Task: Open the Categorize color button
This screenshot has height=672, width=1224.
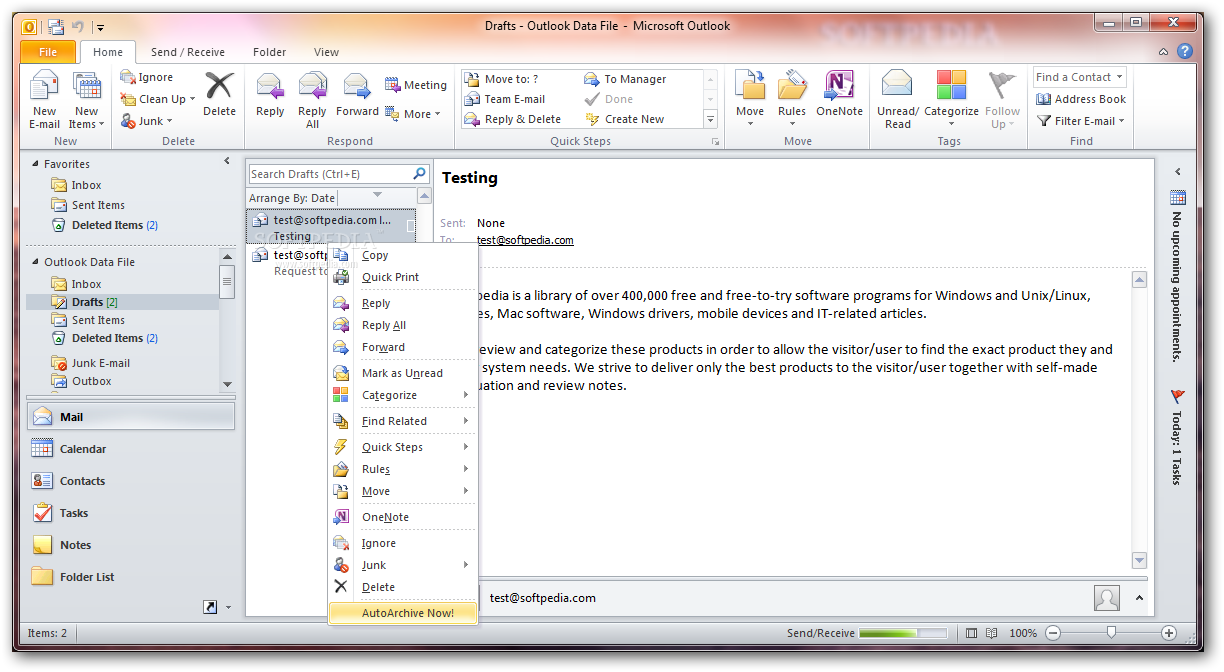Action: coord(951,96)
